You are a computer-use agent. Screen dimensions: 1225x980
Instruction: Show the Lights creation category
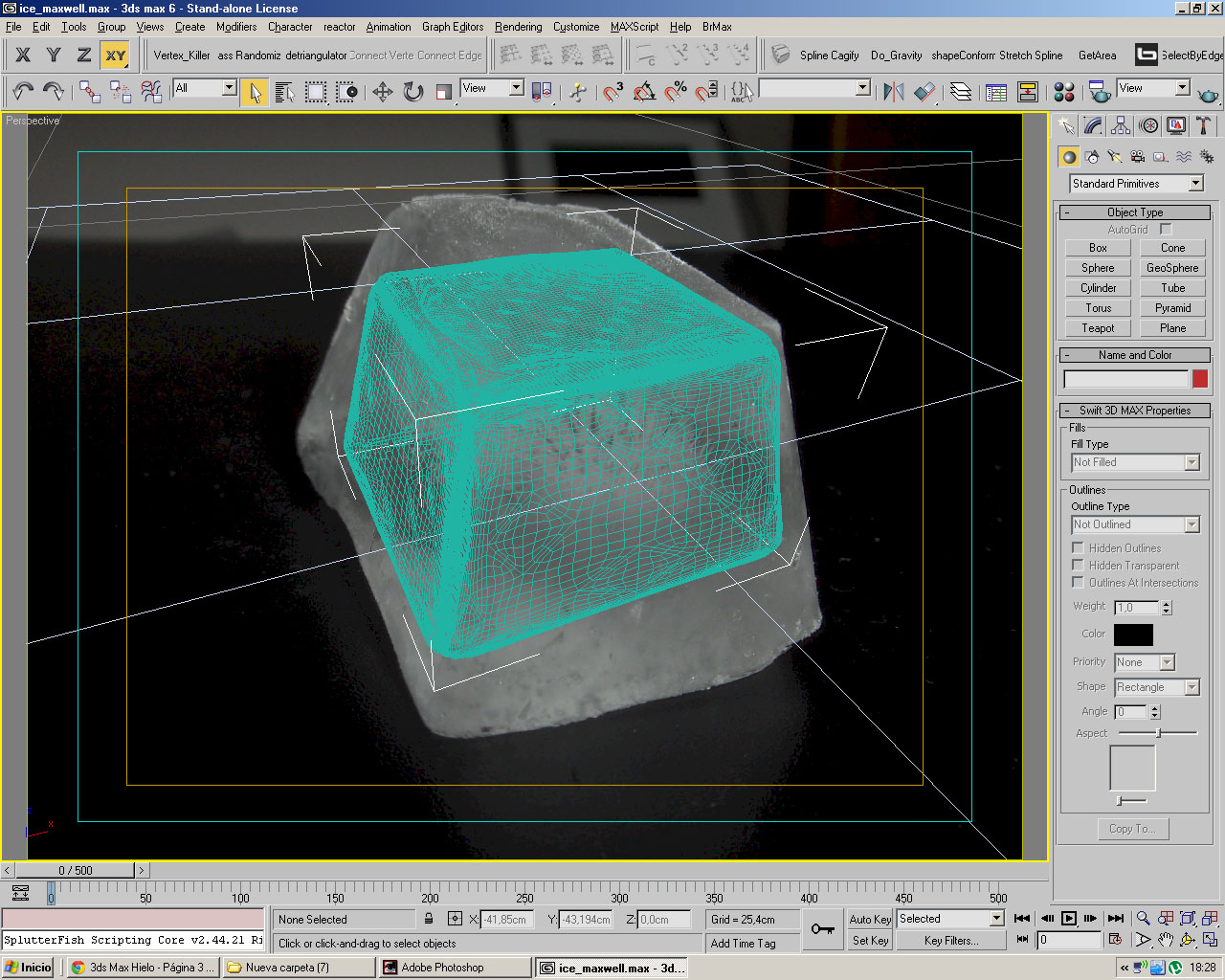coord(1115,157)
